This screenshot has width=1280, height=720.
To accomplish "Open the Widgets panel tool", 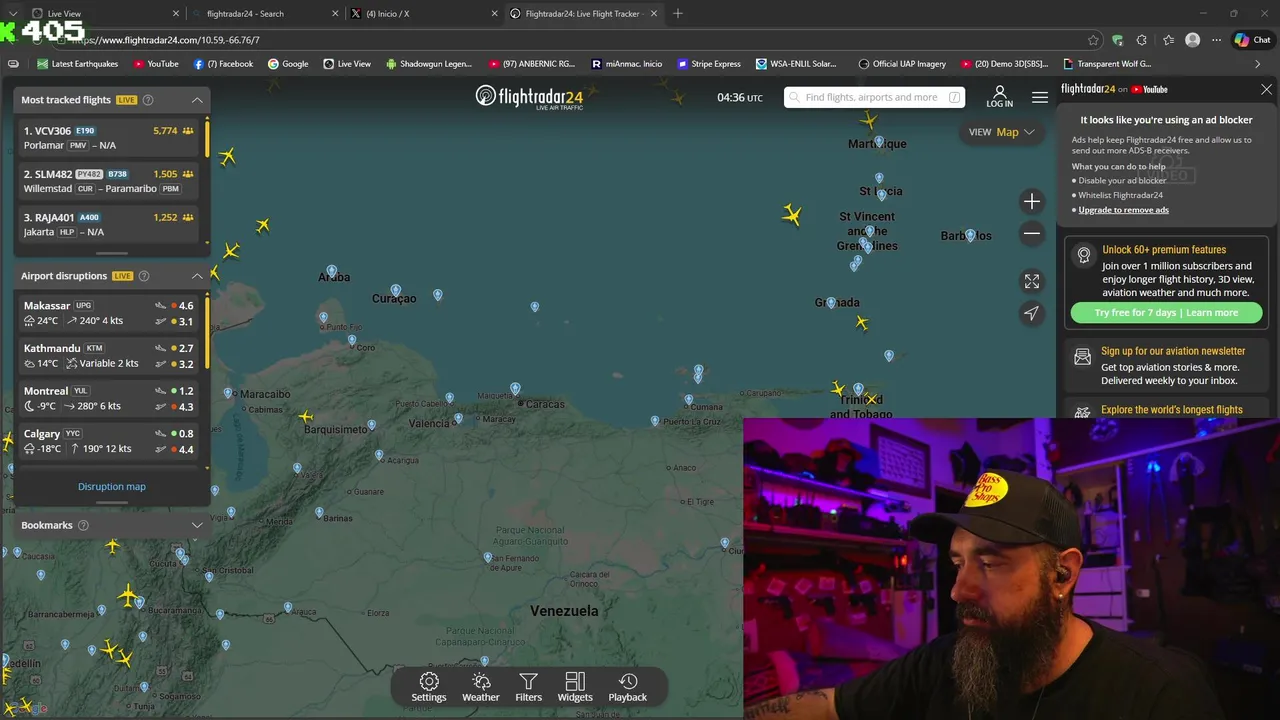I will [575, 687].
